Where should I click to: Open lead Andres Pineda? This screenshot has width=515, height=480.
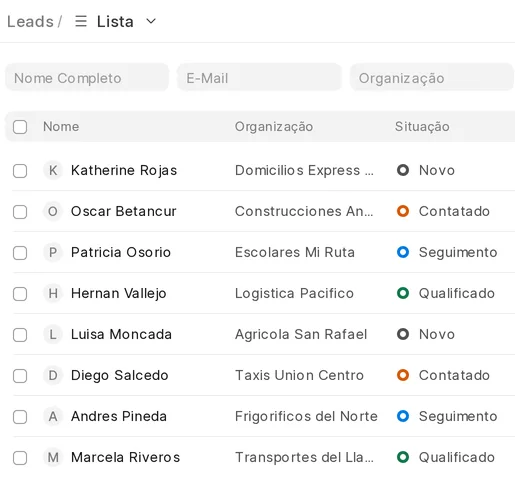[119, 416]
